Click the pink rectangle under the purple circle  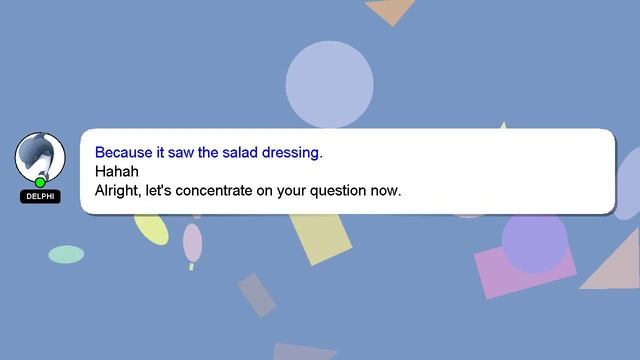[x=525, y=273]
